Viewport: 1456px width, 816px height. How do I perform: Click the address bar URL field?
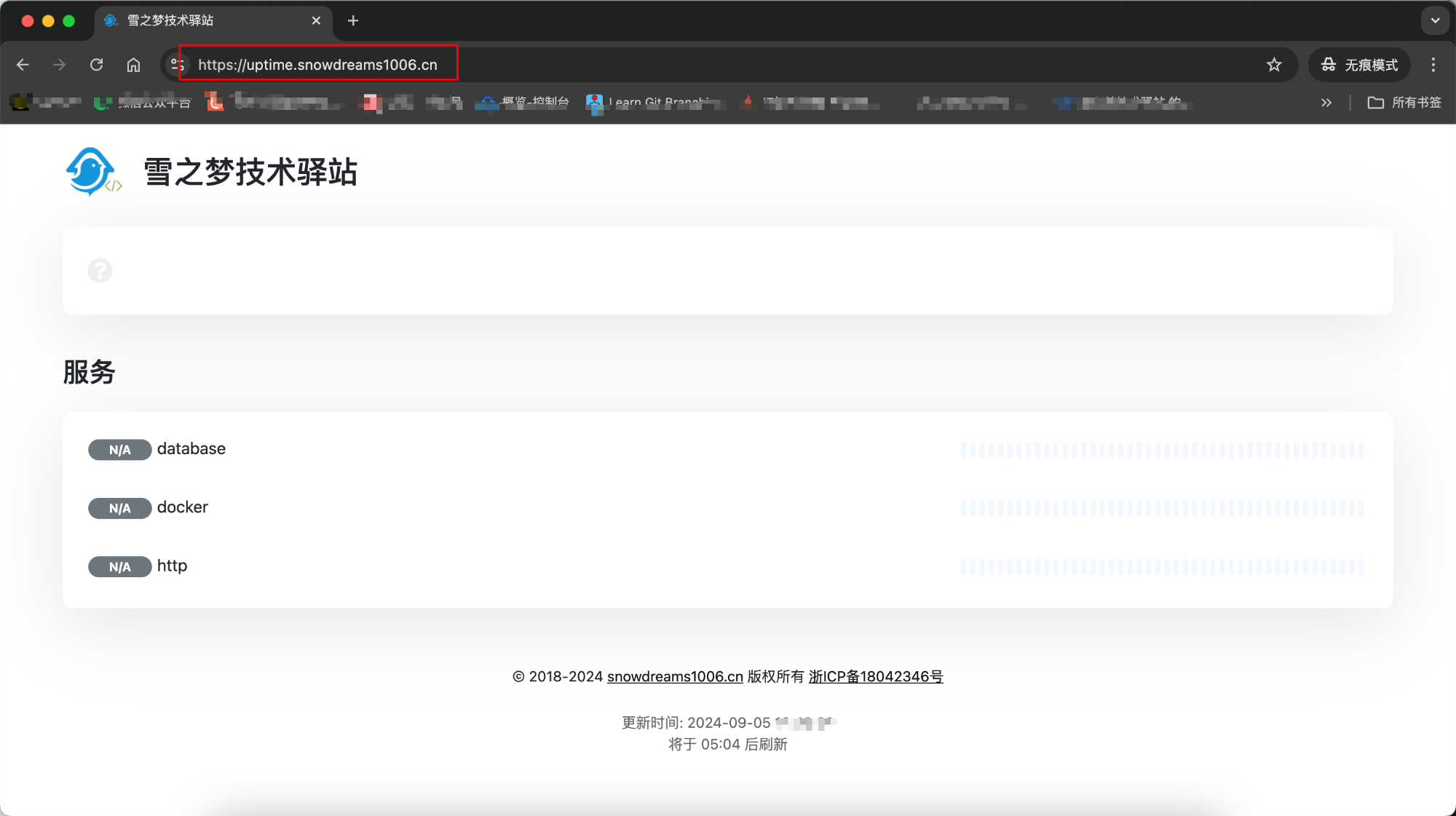pos(317,65)
